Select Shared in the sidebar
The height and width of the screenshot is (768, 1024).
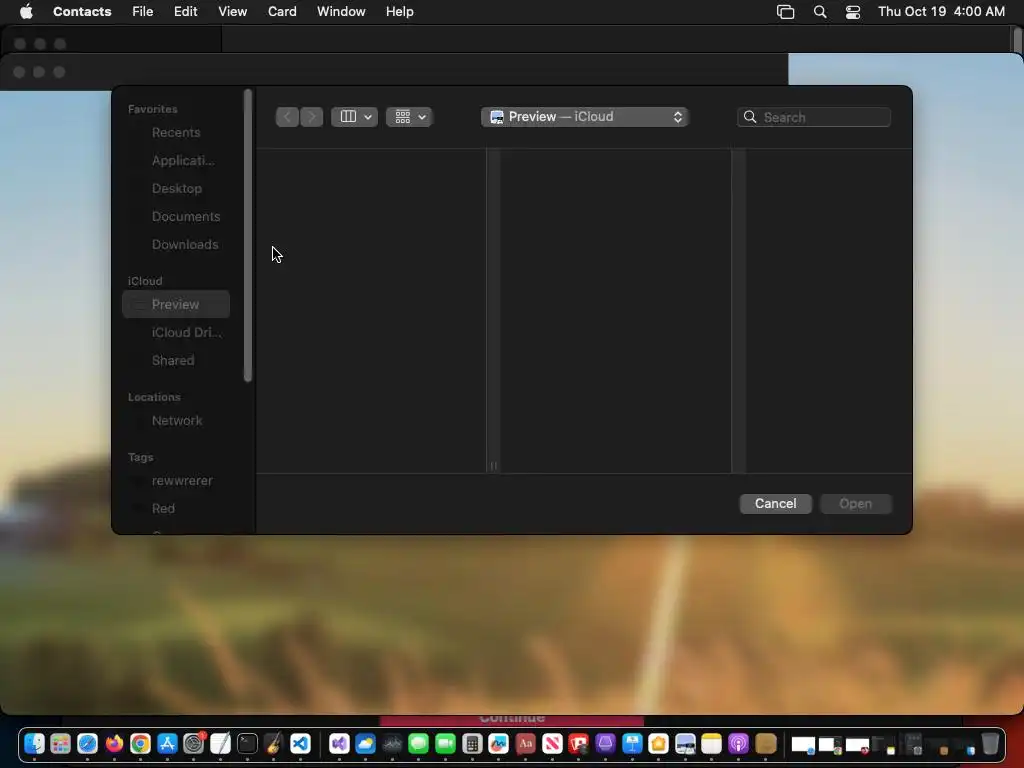[x=176, y=360]
